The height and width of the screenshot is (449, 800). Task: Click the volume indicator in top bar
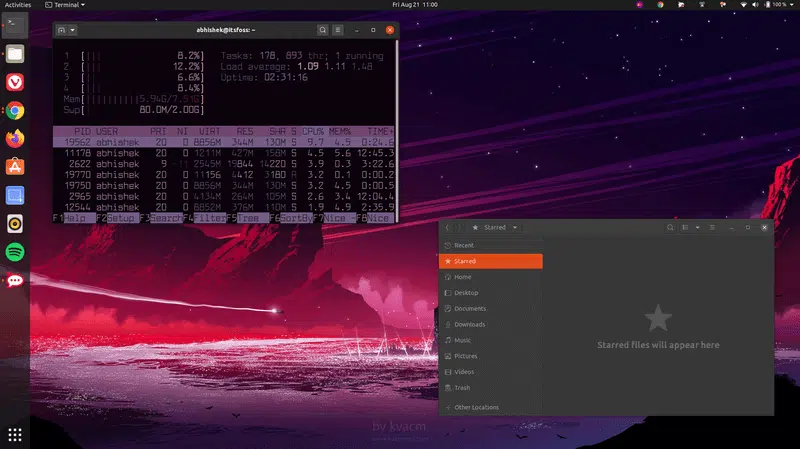click(755, 5)
